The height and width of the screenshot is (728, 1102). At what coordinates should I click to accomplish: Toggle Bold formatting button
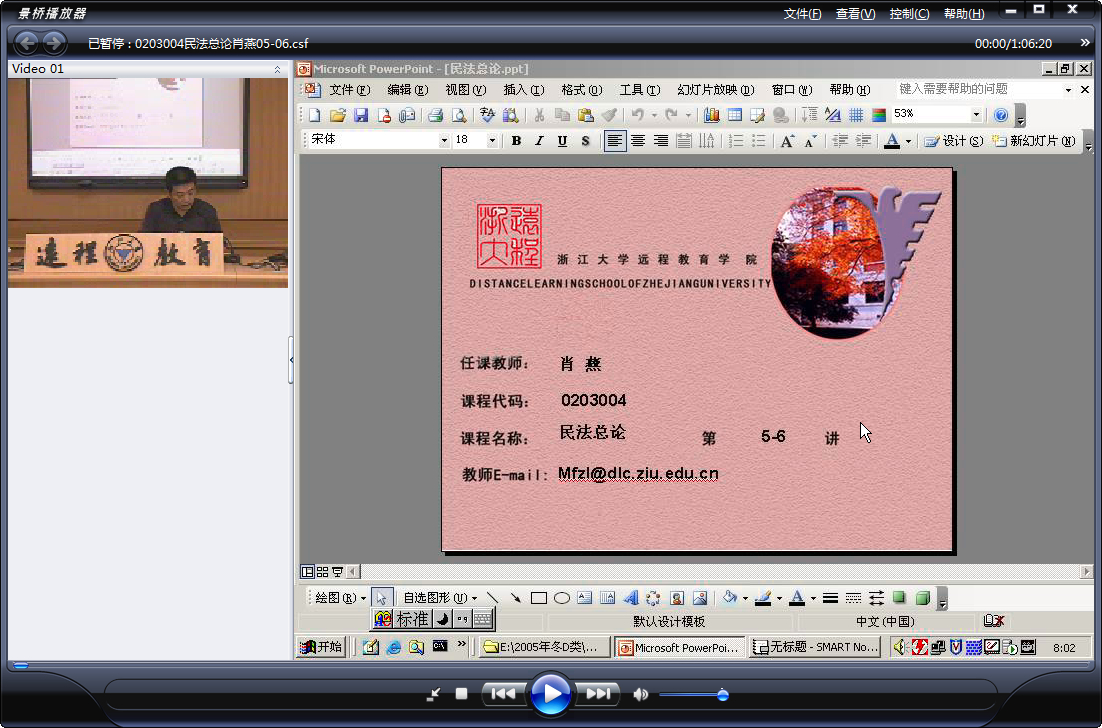pyautogui.click(x=517, y=141)
